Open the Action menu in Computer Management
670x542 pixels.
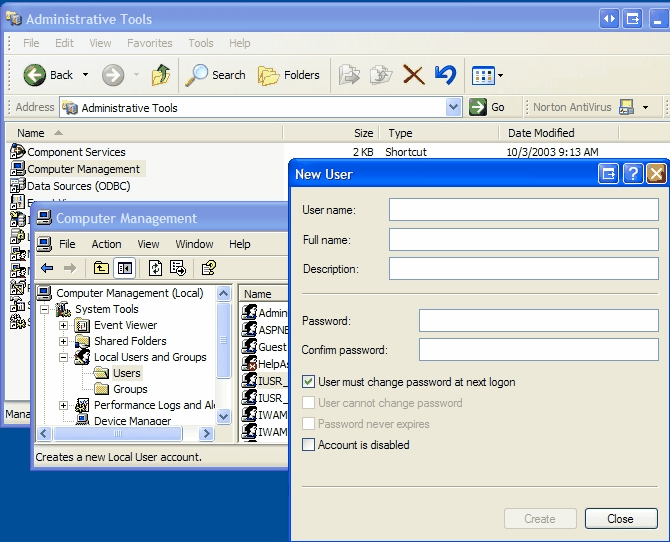coord(106,244)
